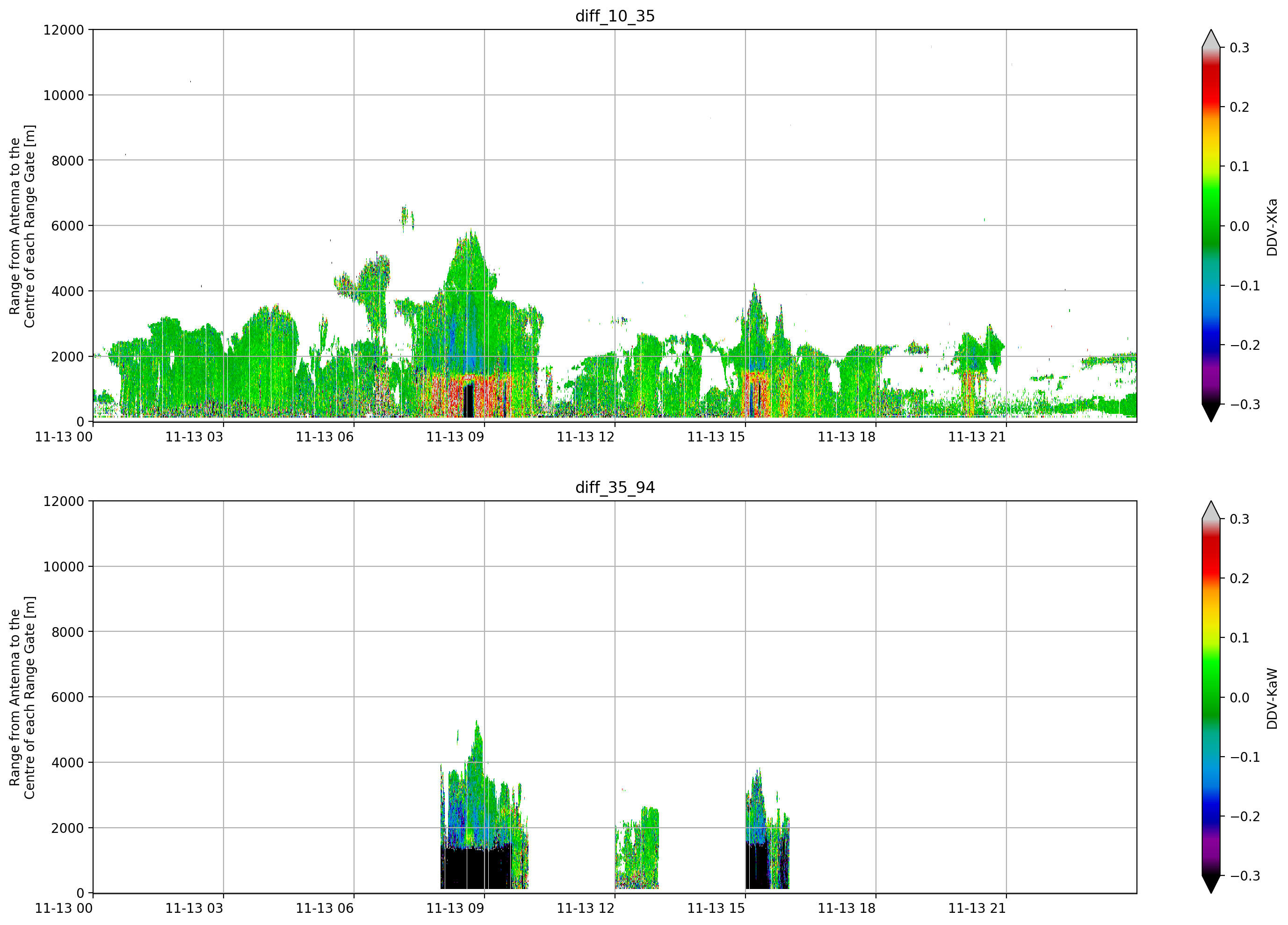Click the y-axis label of the diff_10_35 plot
The width and height of the screenshot is (1288, 925).
click(22, 226)
